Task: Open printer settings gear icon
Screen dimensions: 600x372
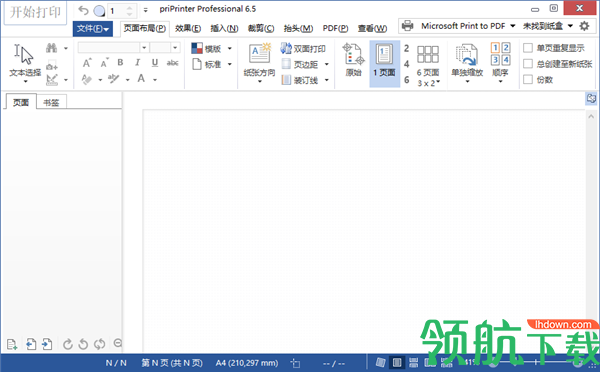Action: coord(584,26)
